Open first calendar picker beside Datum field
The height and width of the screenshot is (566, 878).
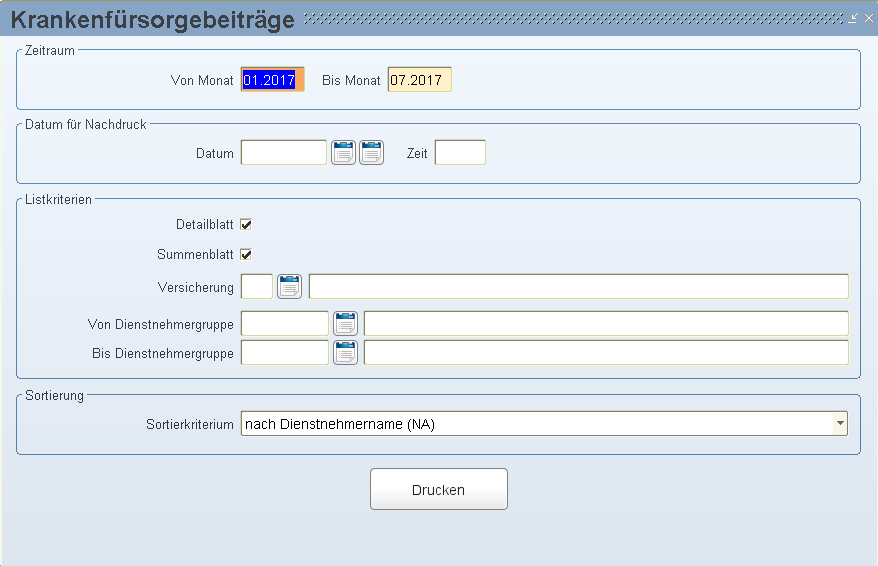click(x=343, y=152)
